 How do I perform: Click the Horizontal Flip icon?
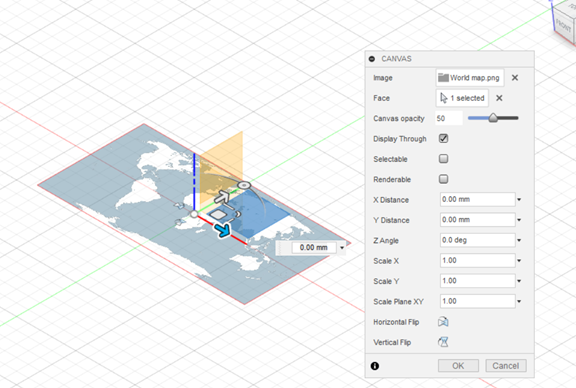click(443, 322)
